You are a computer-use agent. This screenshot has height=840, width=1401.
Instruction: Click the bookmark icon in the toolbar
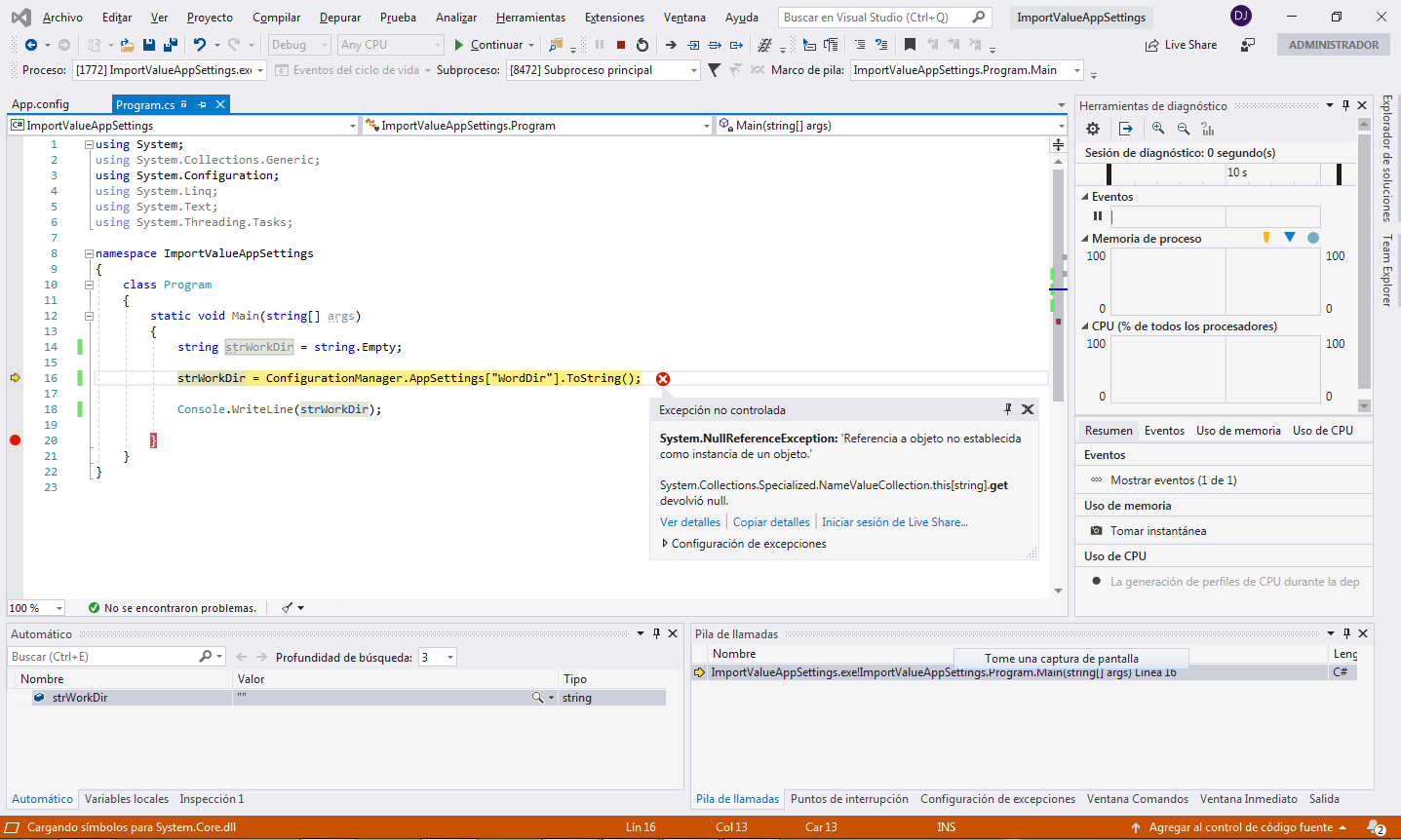point(910,45)
